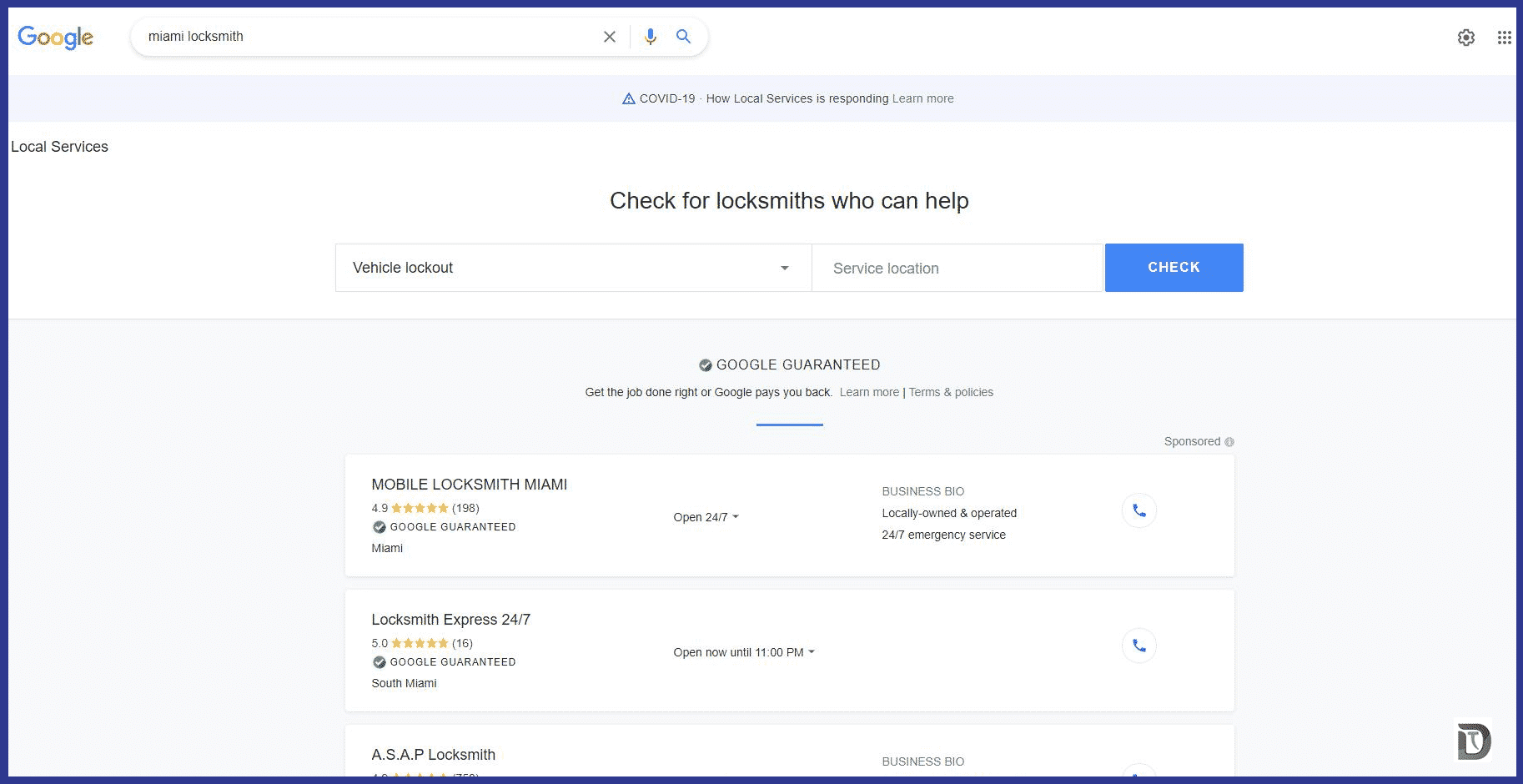
Task: Open settings gear icon
Action: click(1466, 38)
